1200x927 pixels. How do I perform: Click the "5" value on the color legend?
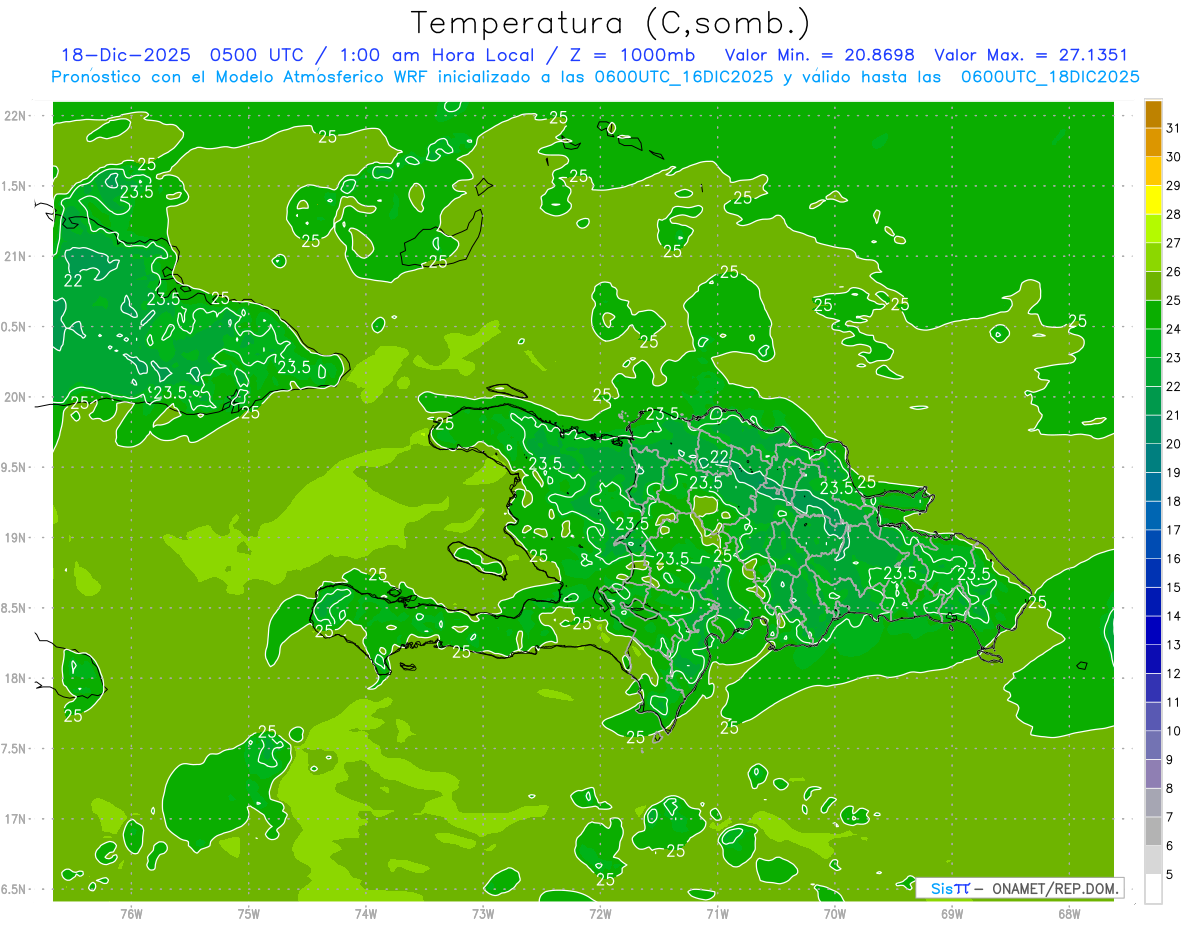(x=1170, y=875)
